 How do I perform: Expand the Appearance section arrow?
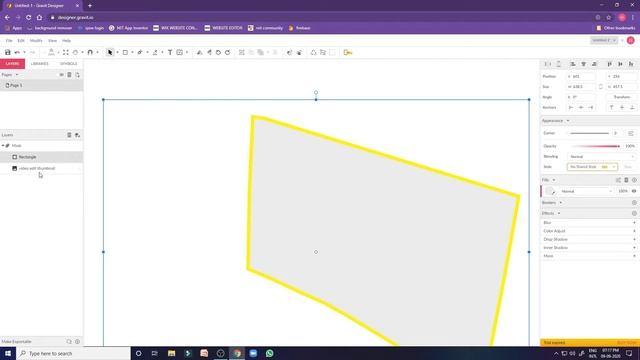click(568, 121)
